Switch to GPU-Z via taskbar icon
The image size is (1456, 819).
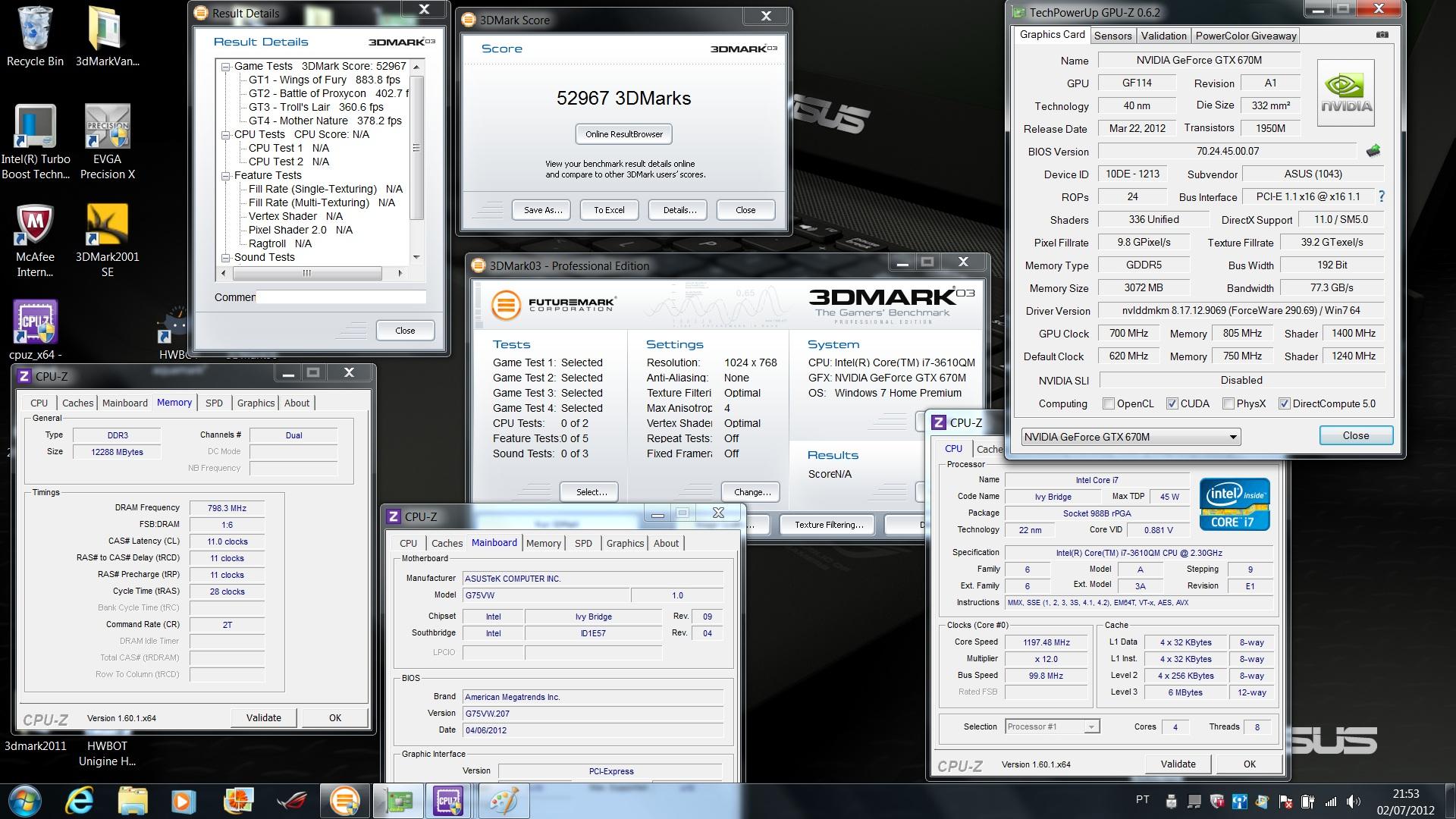[399, 801]
